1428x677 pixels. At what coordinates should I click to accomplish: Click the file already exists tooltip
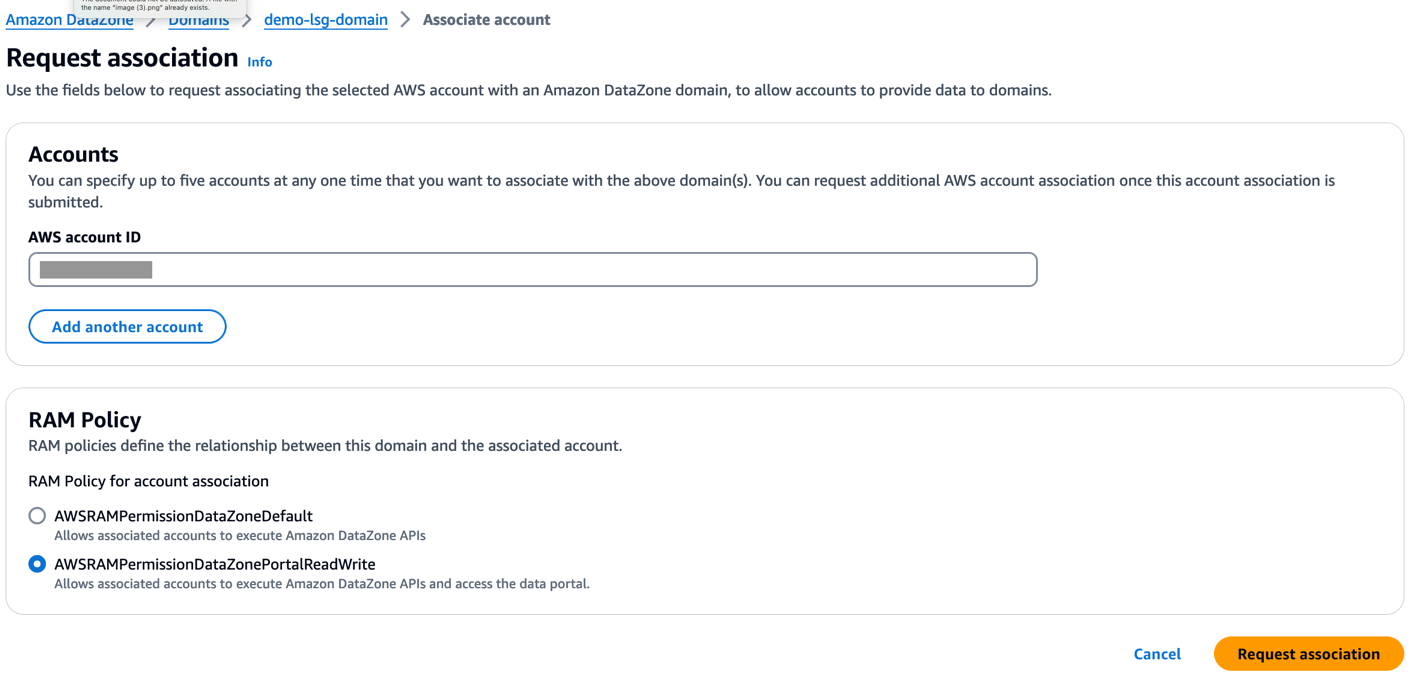point(159,7)
